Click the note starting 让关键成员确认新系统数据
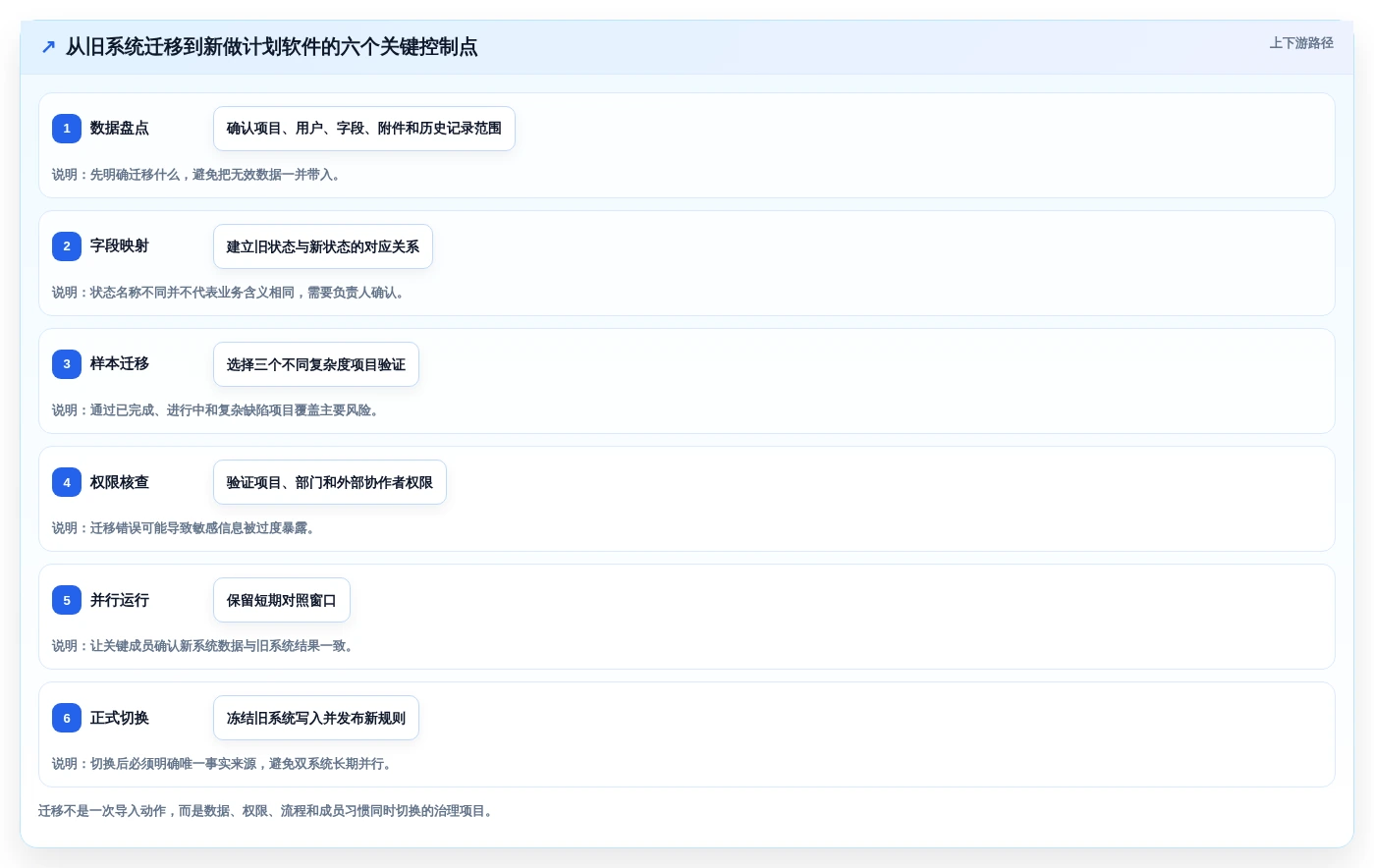This screenshot has height=868, width=1374. pyautogui.click(x=202, y=646)
